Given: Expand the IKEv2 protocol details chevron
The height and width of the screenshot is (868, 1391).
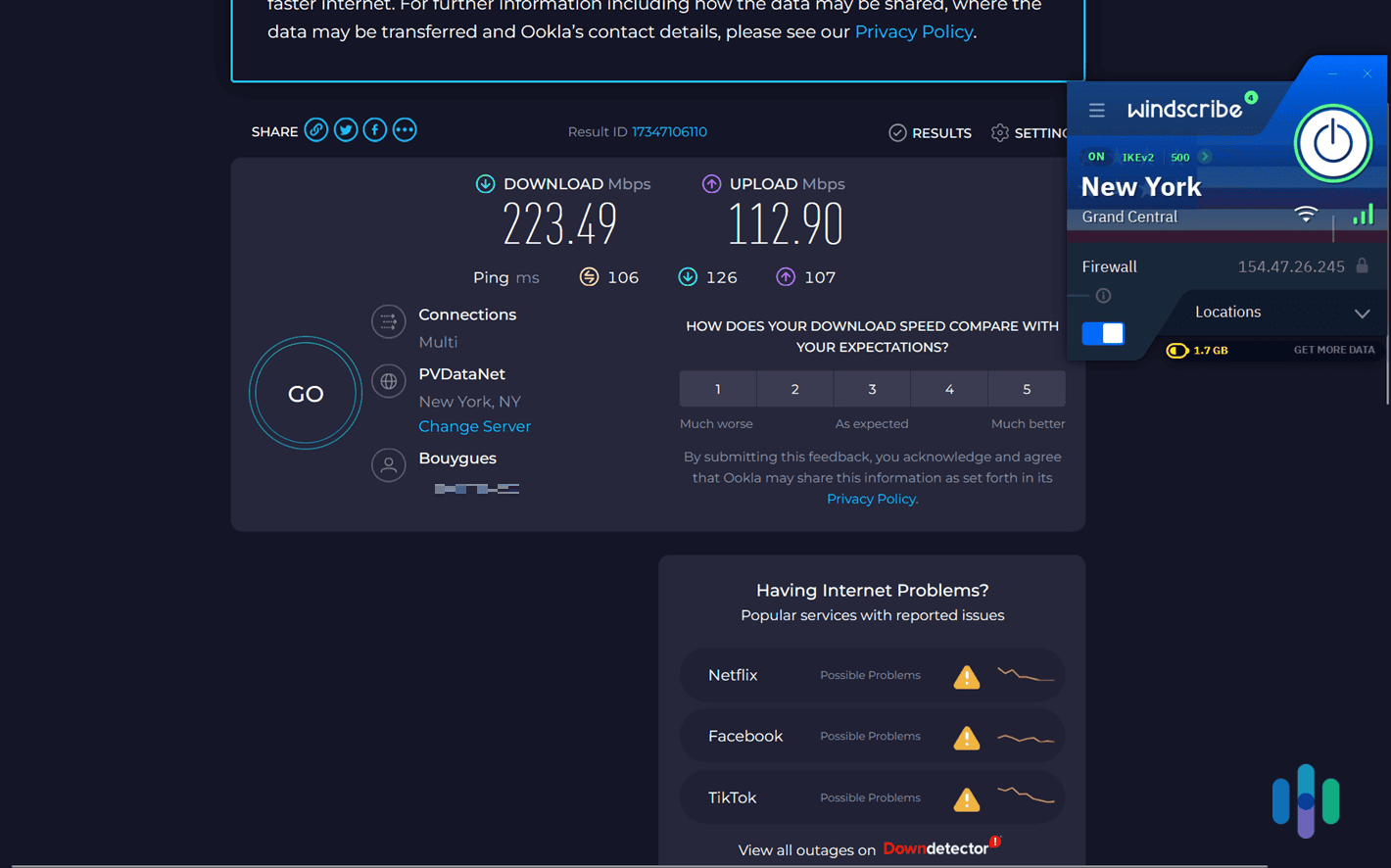Looking at the screenshot, I should coord(1205,156).
